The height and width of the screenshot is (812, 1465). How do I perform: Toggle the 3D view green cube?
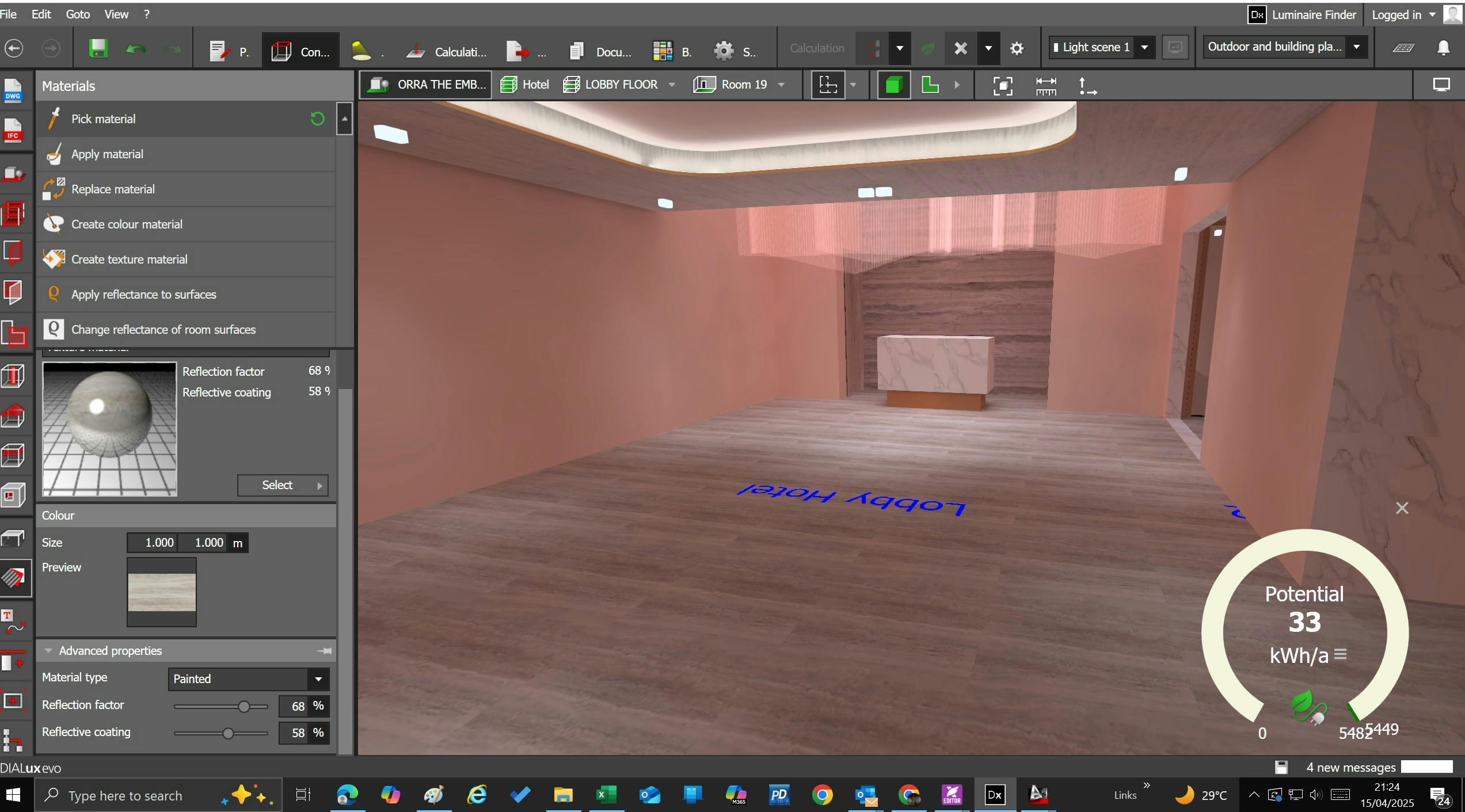click(893, 86)
